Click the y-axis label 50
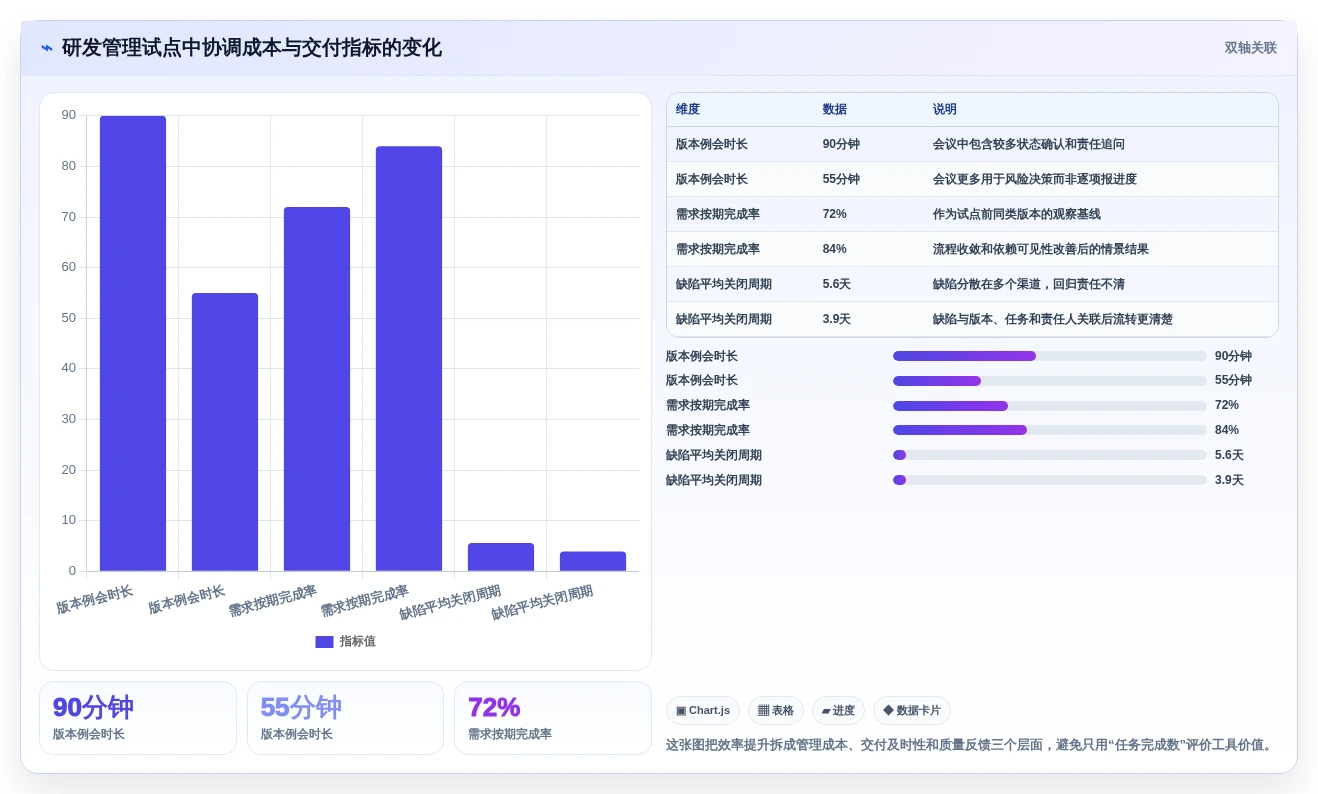Viewport: 1318px width, 794px height. tap(69, 318)
